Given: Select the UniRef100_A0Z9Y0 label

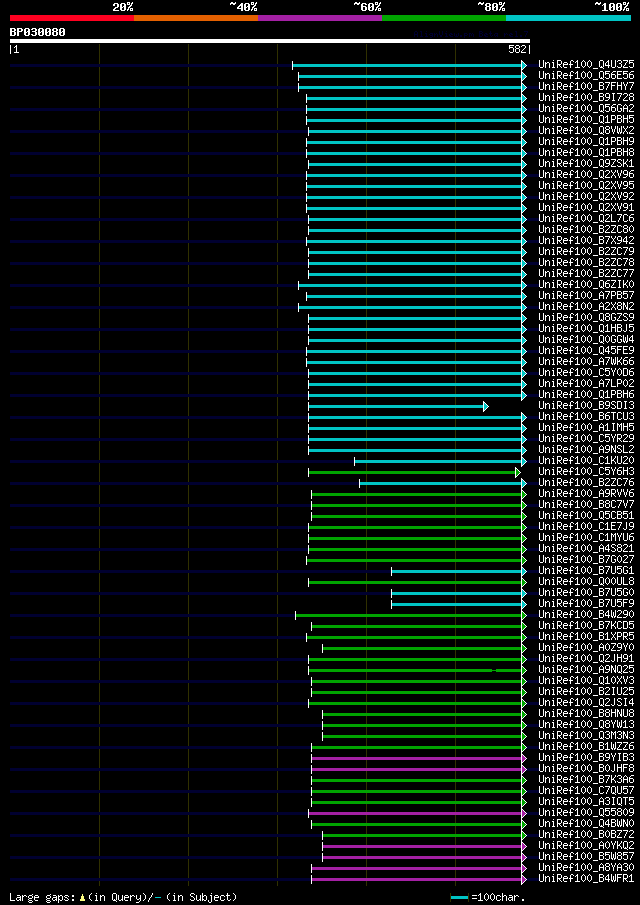Looking at the screenshot, I should (586, 648).
